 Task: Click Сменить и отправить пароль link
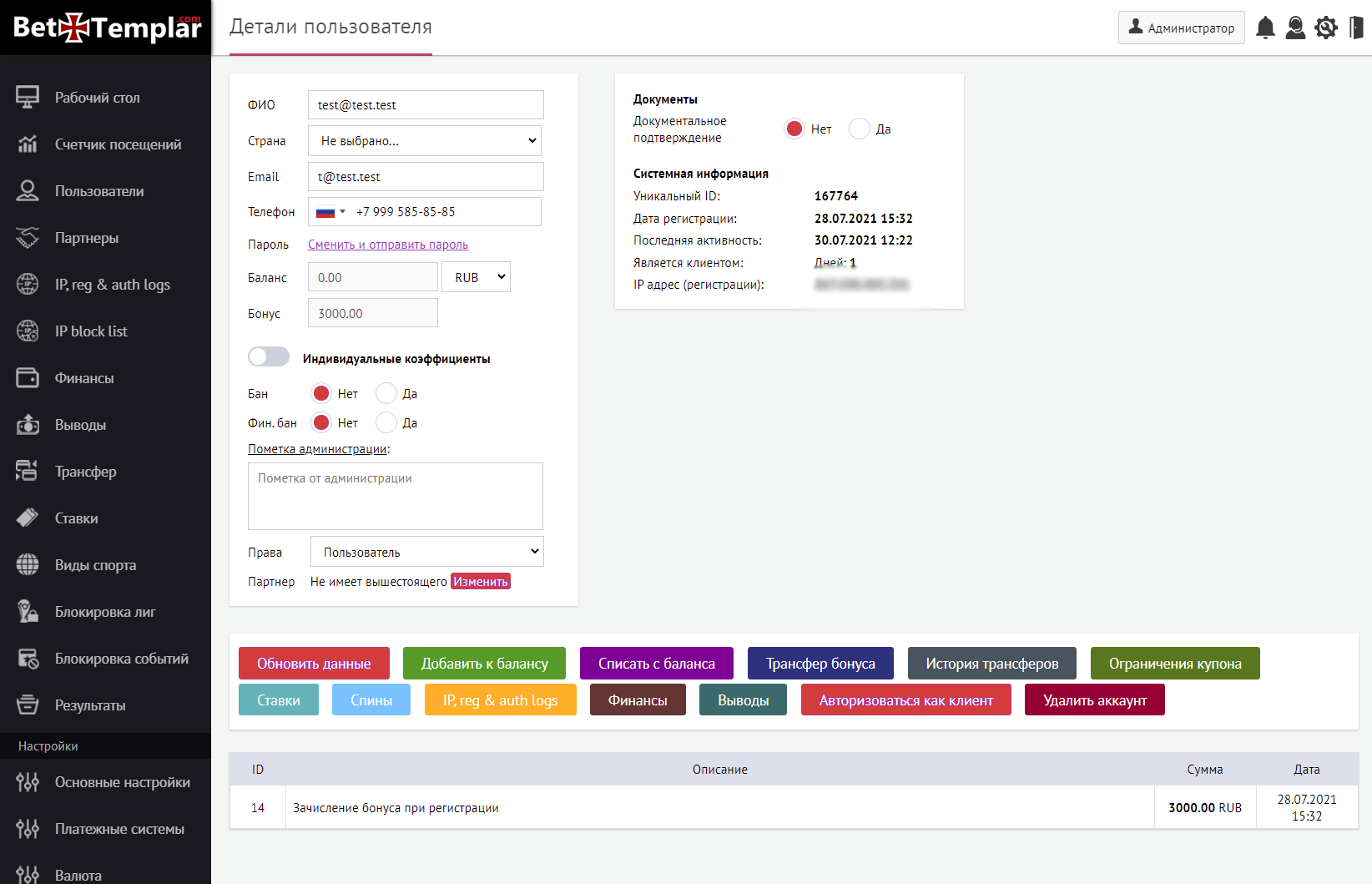pos(388,245)
